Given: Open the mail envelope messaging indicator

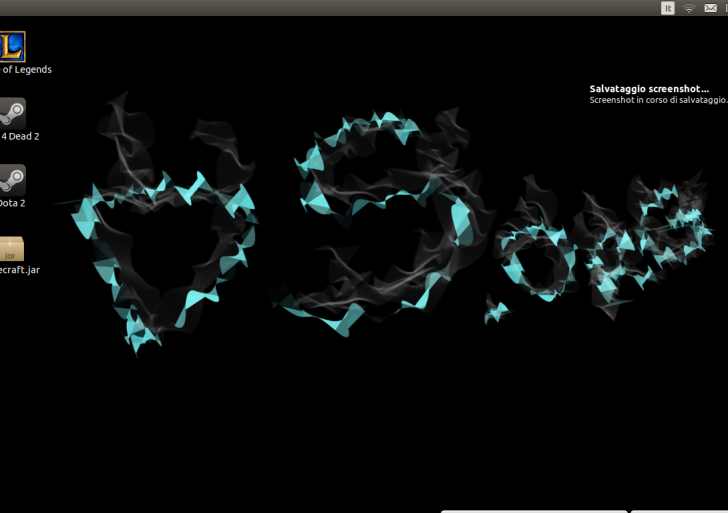Looking at the screenshot, I should [x=710, y=8].
